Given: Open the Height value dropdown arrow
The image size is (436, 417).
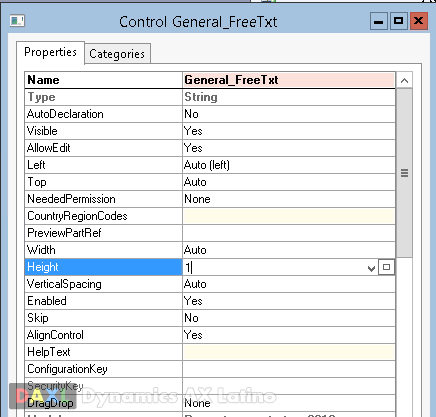Looking at the screenshot, I should pos(371,268).
